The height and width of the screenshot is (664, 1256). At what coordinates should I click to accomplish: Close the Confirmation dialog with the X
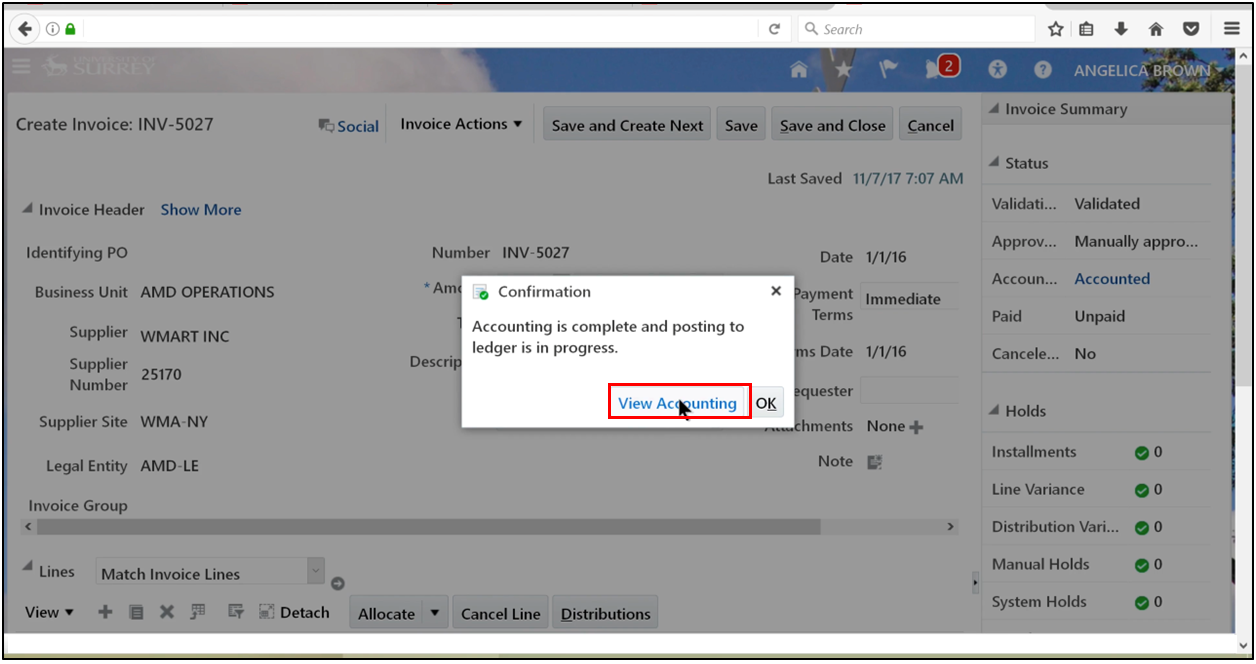click(x=776, y=291)
